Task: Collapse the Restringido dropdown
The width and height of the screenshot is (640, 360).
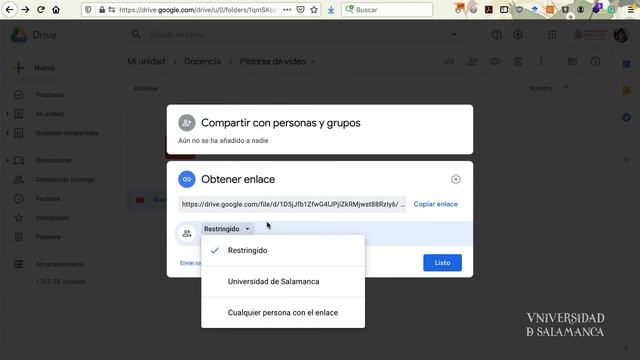Action: click(x=227, y=229)
